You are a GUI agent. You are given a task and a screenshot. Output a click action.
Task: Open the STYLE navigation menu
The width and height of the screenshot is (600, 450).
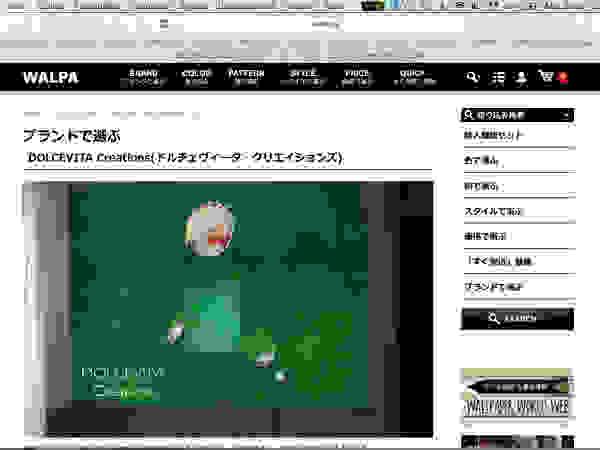coord(303,77)
